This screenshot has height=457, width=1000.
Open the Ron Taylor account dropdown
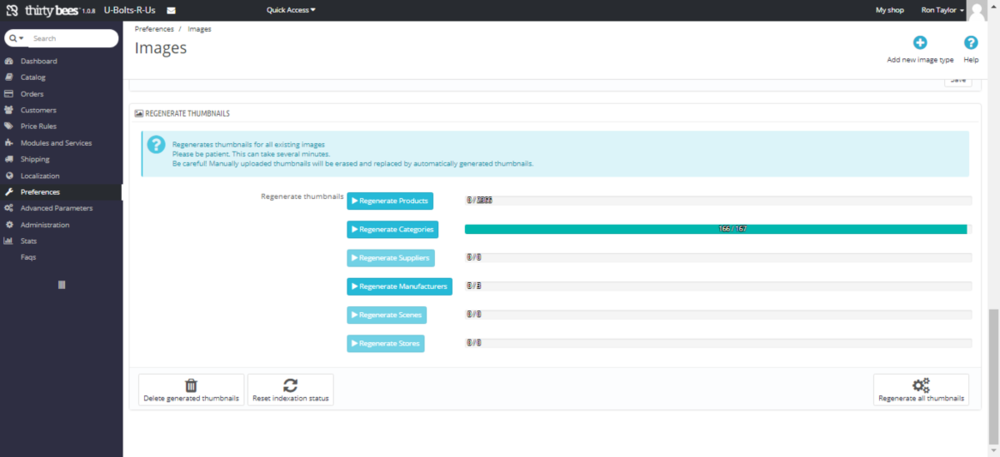pyautogui.click(x=942, y=10)
